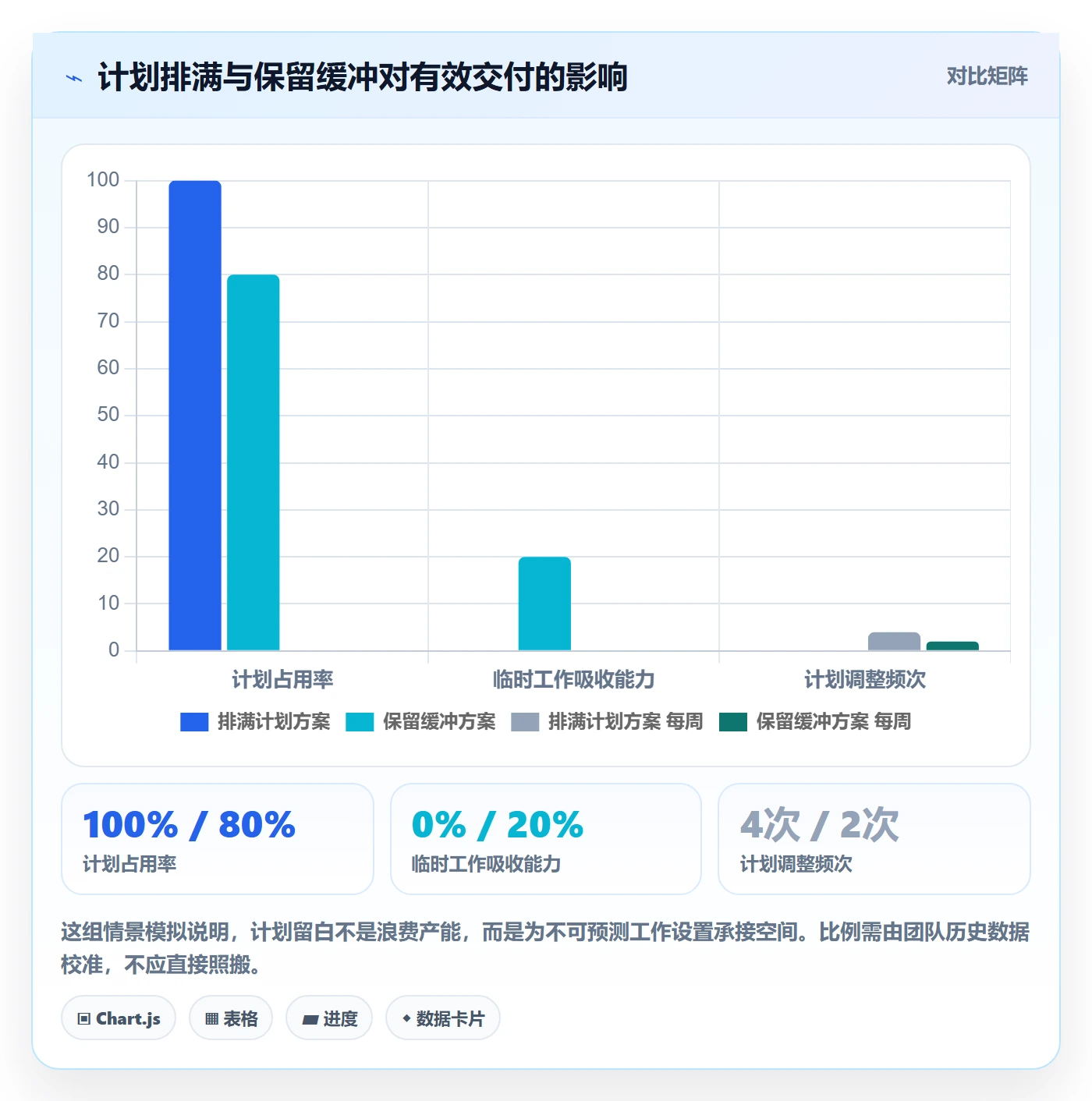Click the 排满计划方案 legend label
Screen dimensions: 1092x1101
click(274, 722)
